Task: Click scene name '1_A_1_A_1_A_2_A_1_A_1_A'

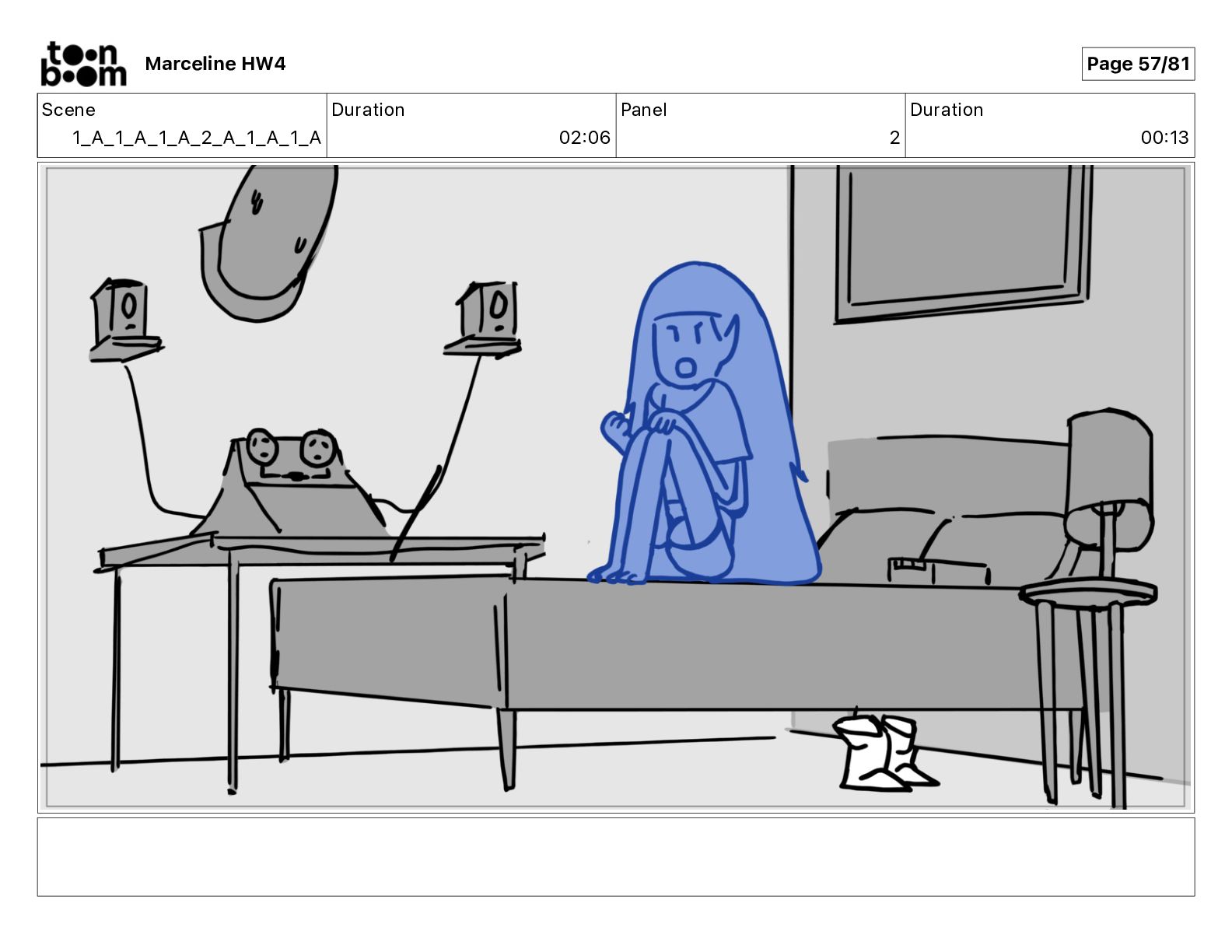Action: pyautogui.click(x=197, y=138)
